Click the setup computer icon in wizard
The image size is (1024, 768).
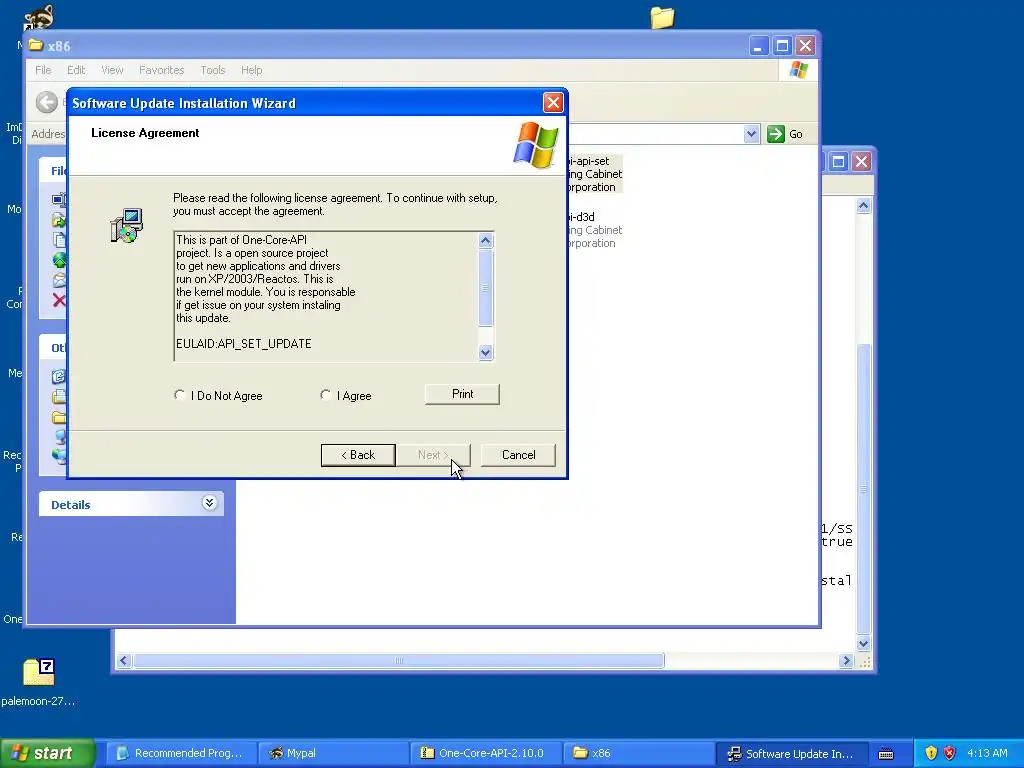[x=126, y=225]
